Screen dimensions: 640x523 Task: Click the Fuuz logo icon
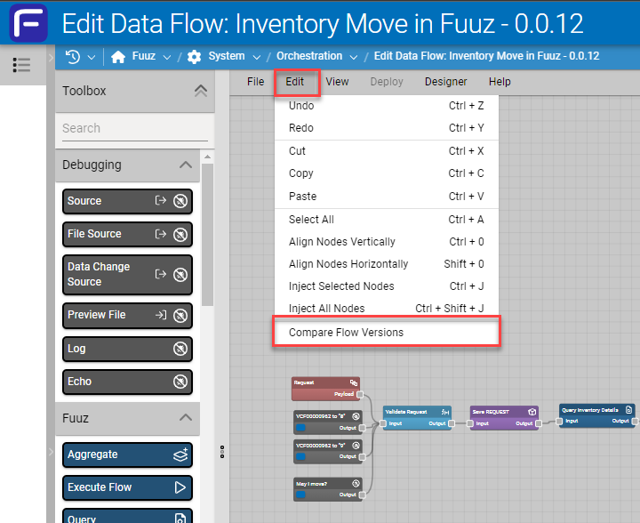29,22
